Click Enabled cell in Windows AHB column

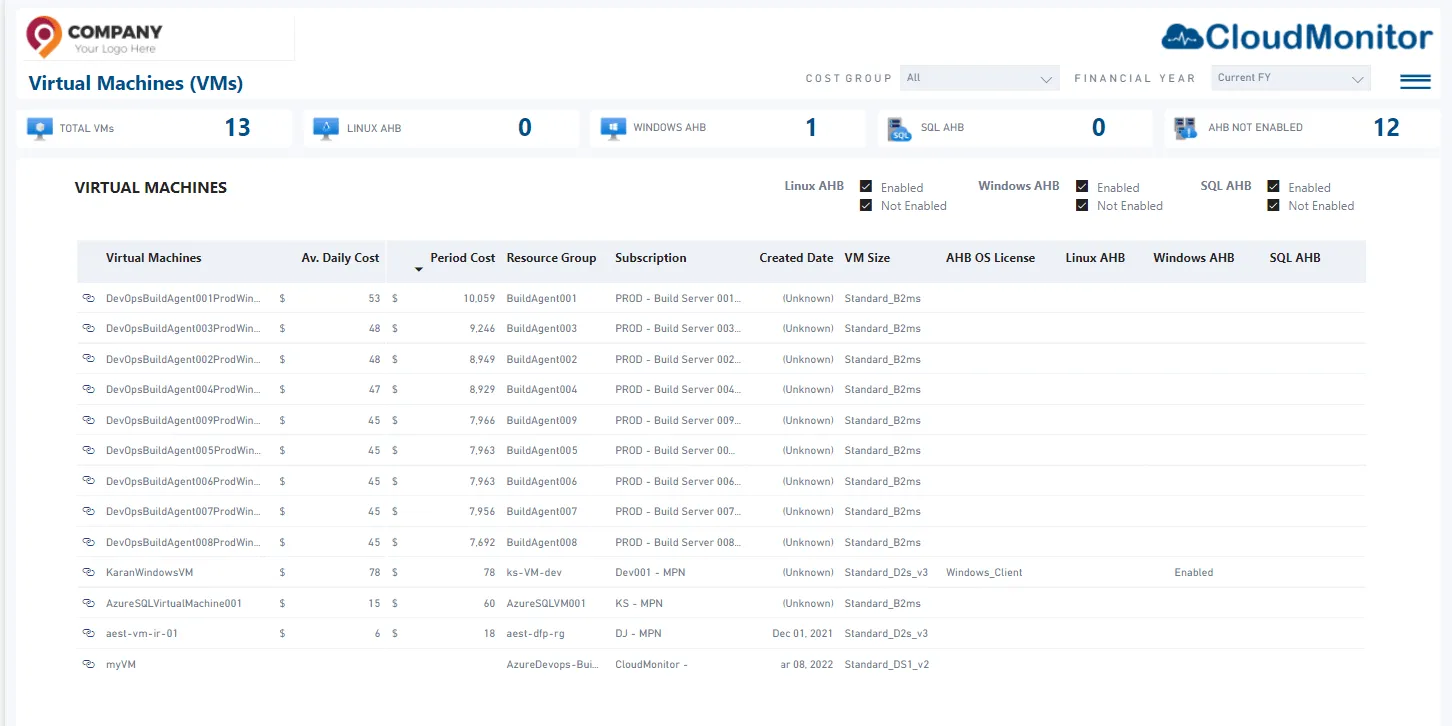(x=1194, y=573)
